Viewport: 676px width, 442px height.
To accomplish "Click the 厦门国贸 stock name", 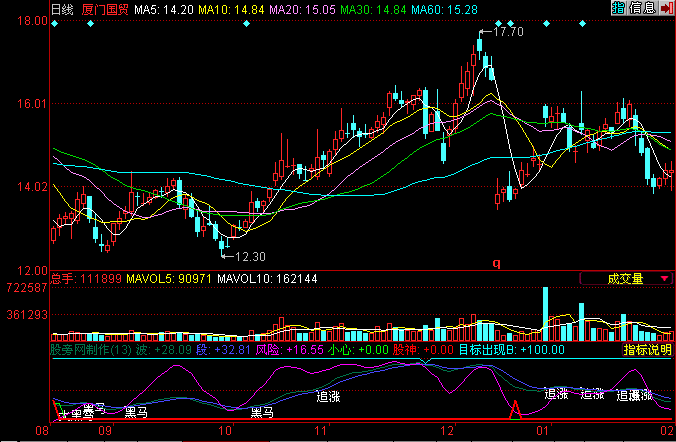I will [104, 8].
